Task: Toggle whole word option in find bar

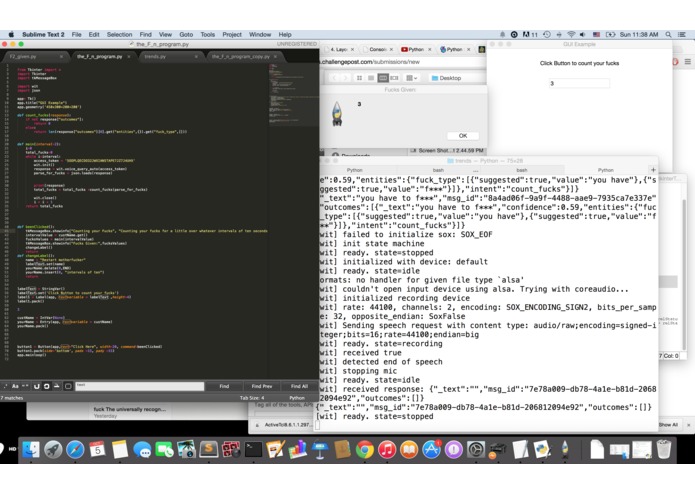Action: [x=25, y=386]
